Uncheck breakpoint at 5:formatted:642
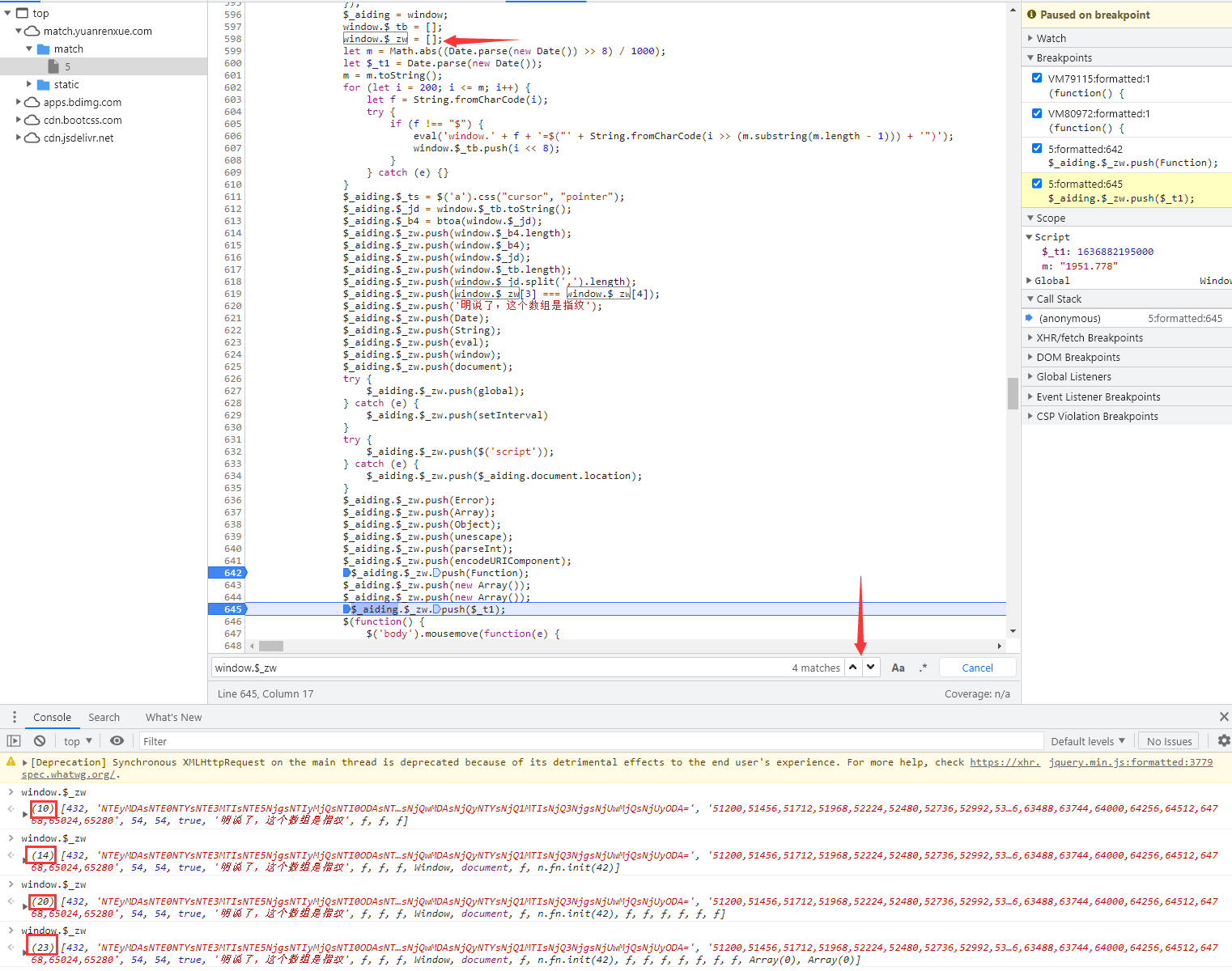The height and width of the screenshot is (971, 1232). 1037,149
